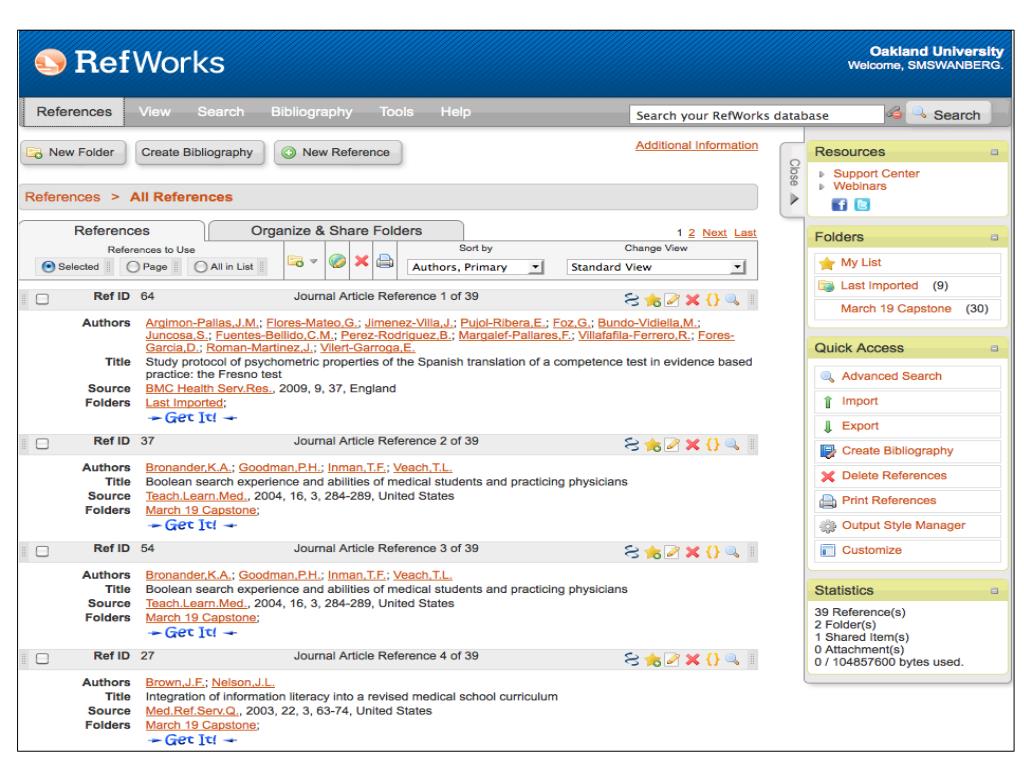Click the cite braces icon for Ref ID 37
The height and width of the screenshot is (768, 1024).
pos(712,444)
